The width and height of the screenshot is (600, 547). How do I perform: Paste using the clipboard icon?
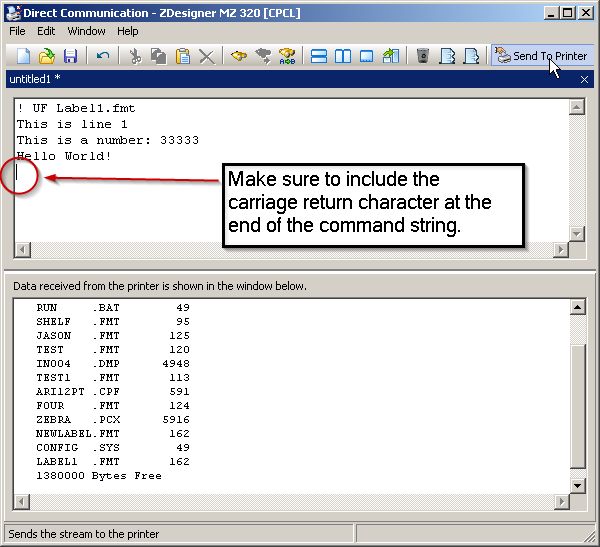click(x=183, y=56)
